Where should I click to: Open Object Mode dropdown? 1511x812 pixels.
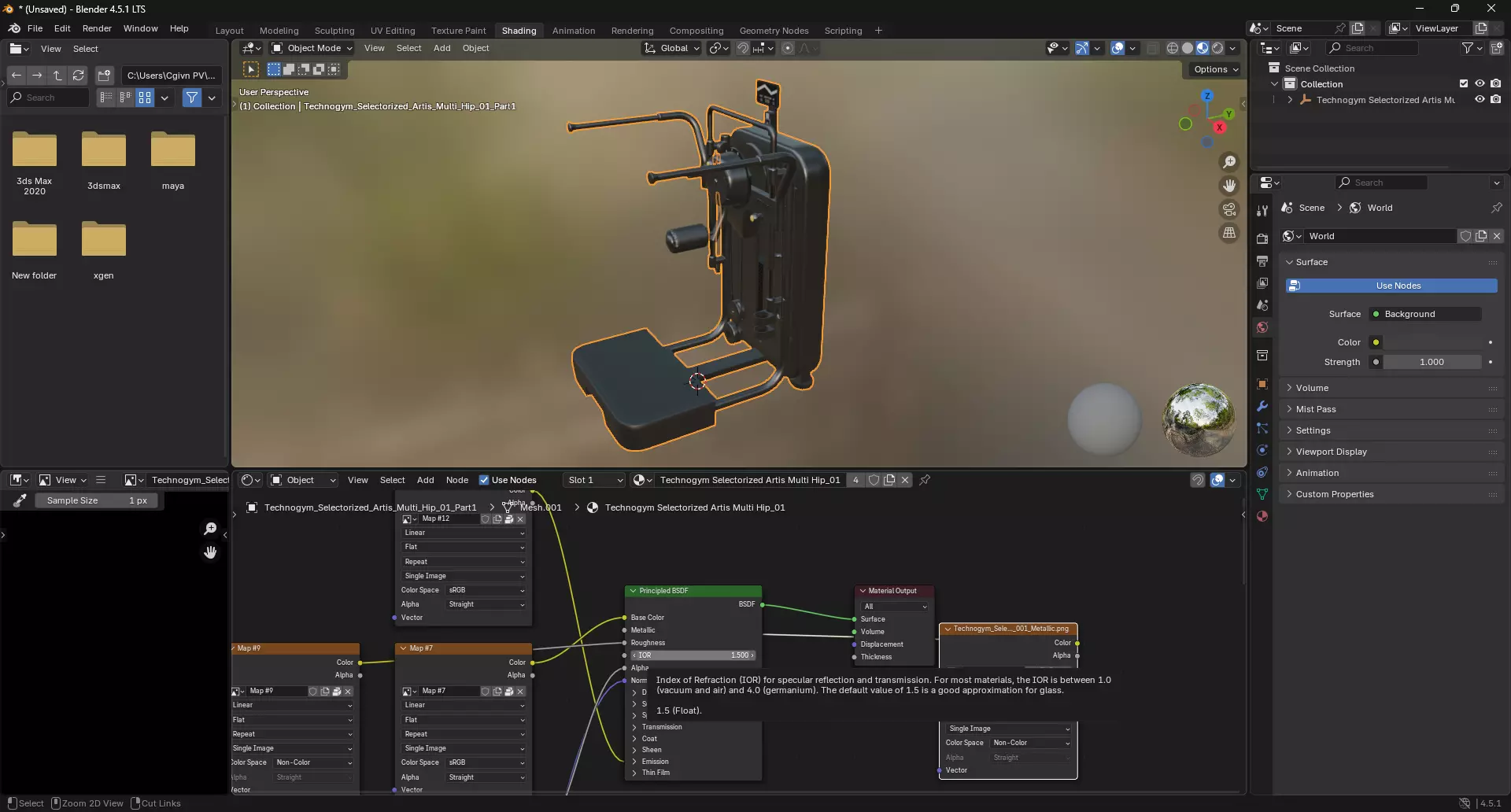[312, 48]
